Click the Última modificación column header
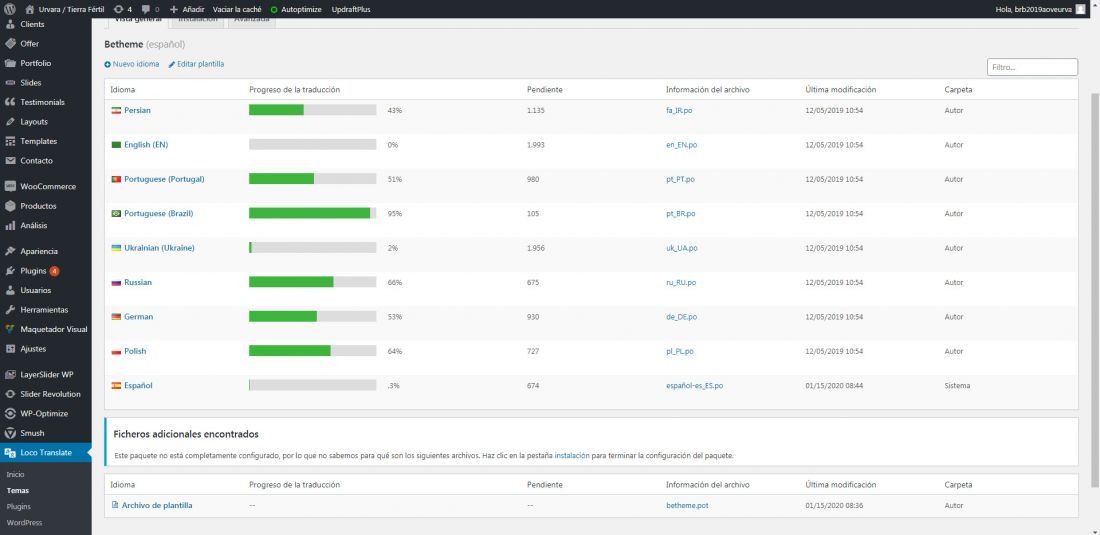 [840, 90]
